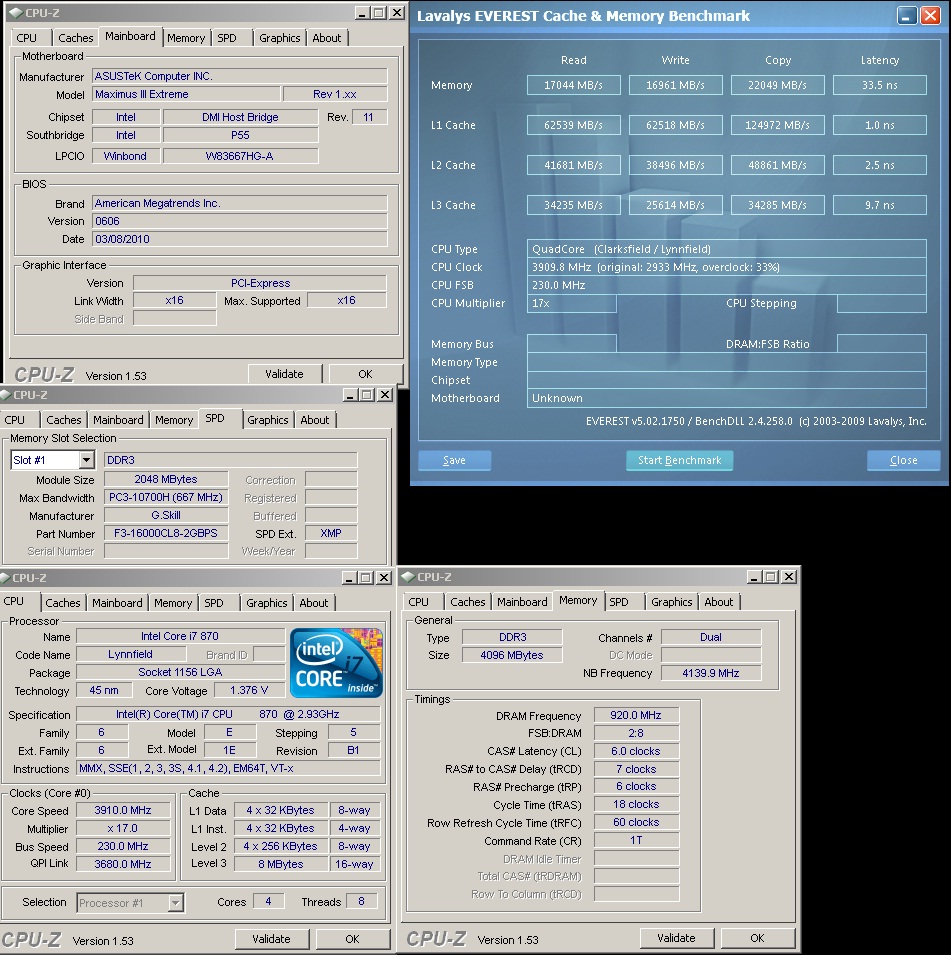Select the Mainboard tab in the Memory Slot Selection window

[118, 420]
